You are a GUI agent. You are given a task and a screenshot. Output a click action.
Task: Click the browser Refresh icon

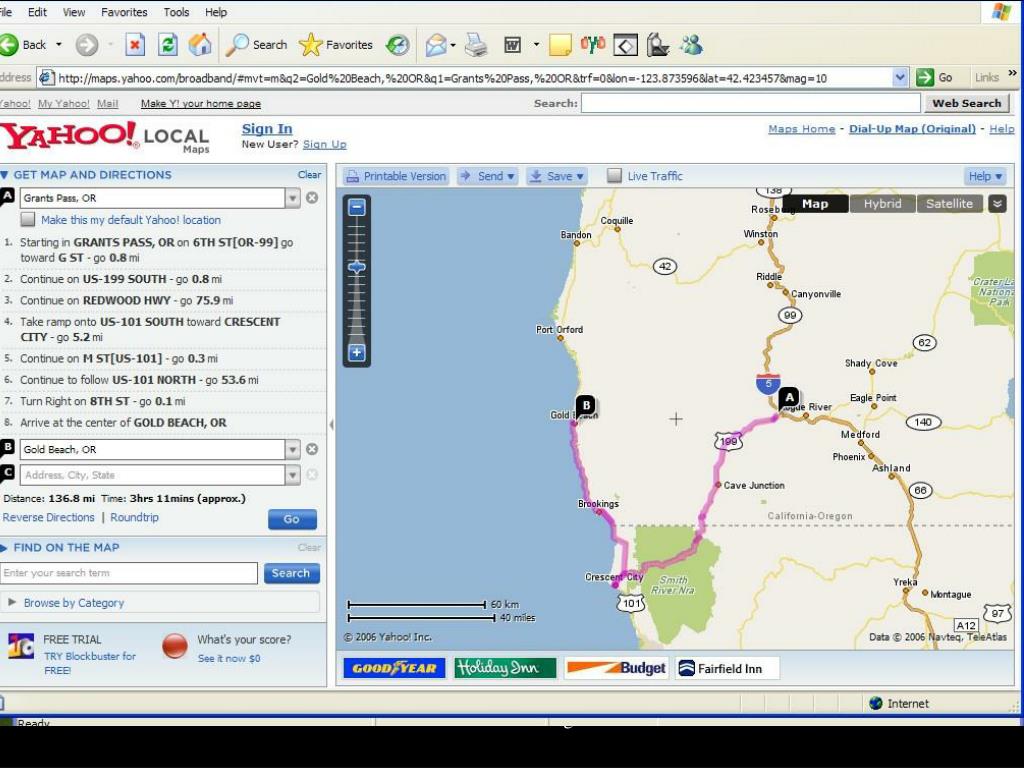point(168,45)
